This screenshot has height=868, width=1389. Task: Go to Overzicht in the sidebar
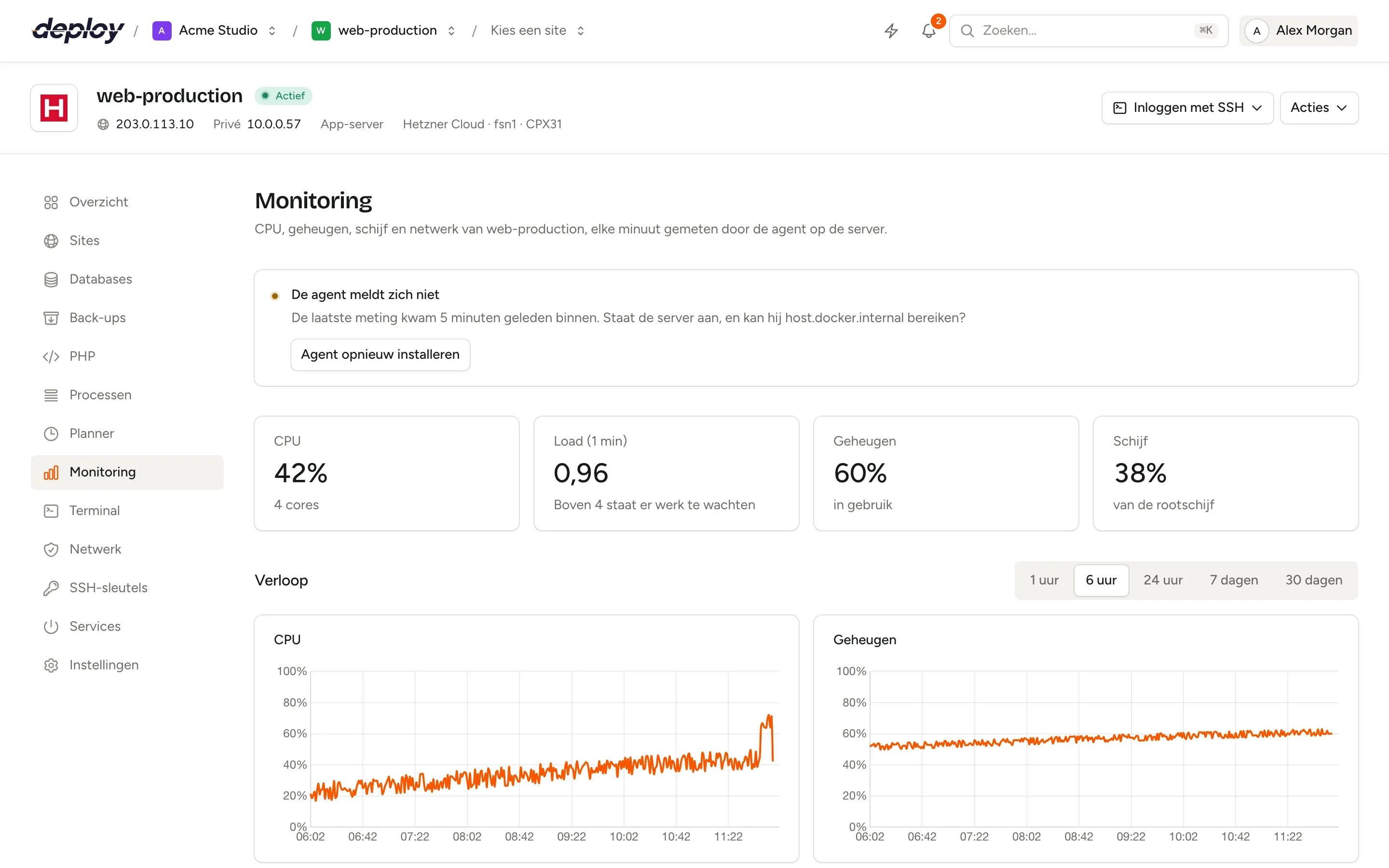coord(127,202)
